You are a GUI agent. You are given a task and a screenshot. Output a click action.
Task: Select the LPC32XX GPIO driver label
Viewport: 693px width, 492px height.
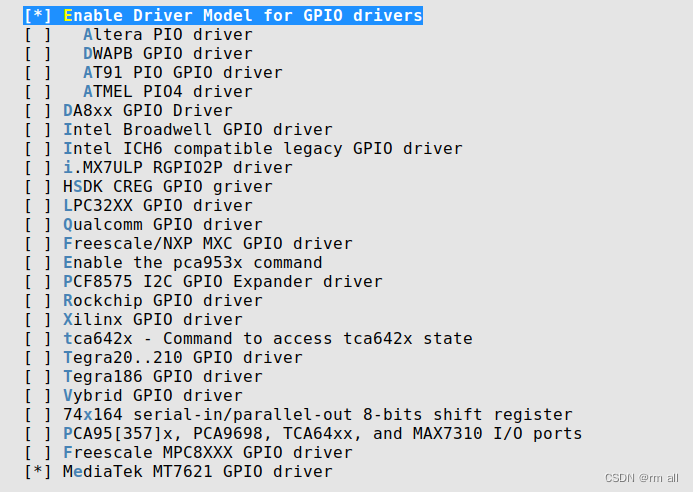click(x=158, y=206)
